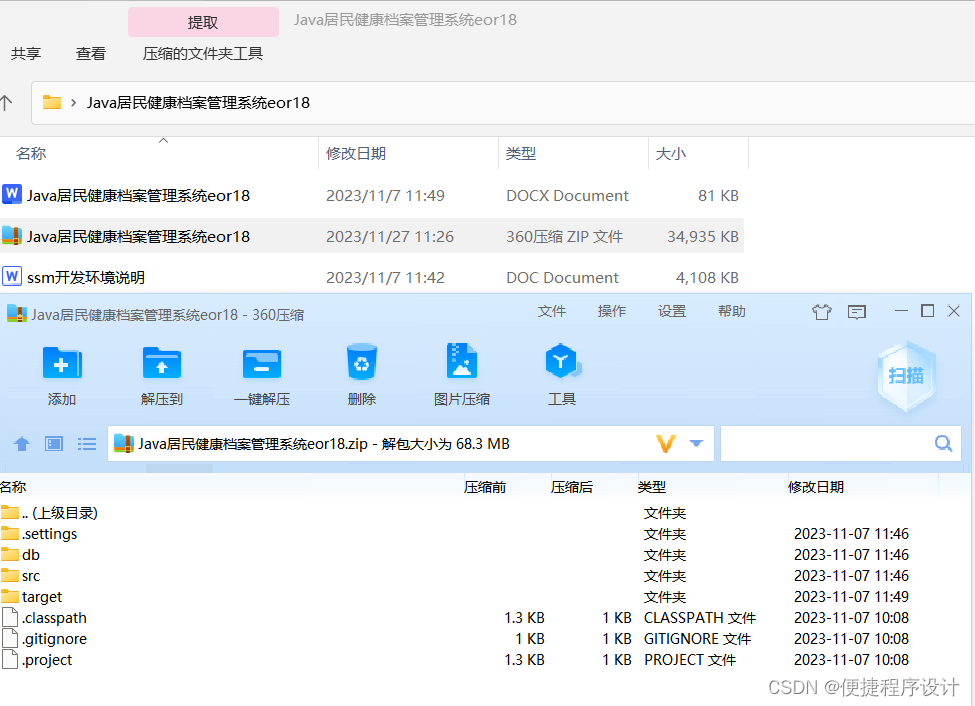This screenshot has width=975, height=706.
Task: Switch to list view in 360压缩
Action: (x=87, y=443)
